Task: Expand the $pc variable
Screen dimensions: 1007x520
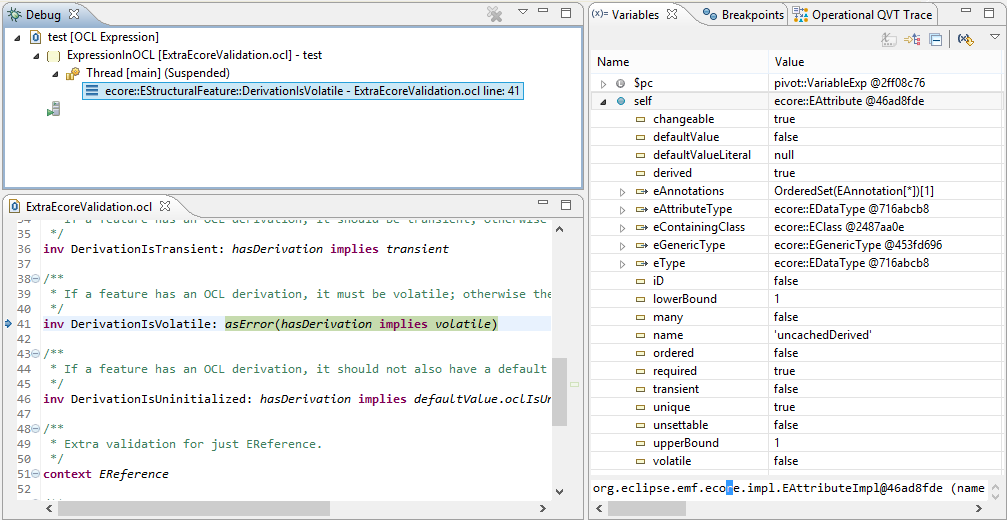Action: [x=603, y=83]
